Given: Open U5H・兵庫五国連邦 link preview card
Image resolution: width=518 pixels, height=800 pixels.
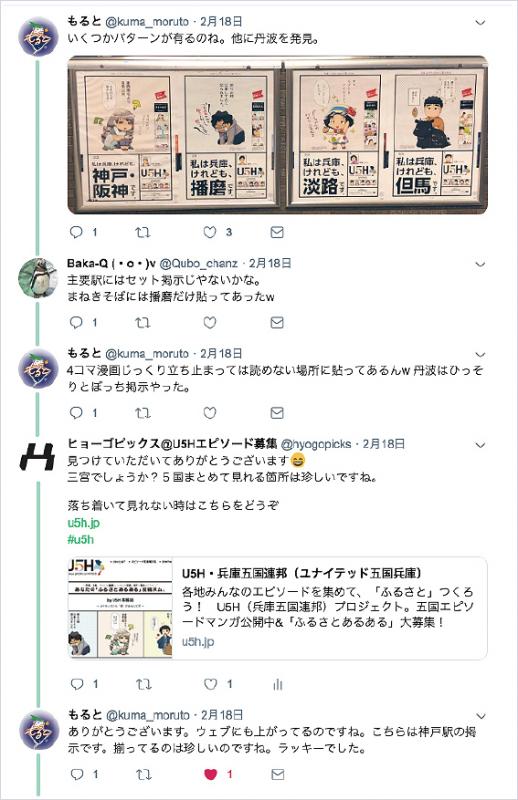Looking at the screenshot, I should click(277, 608).
